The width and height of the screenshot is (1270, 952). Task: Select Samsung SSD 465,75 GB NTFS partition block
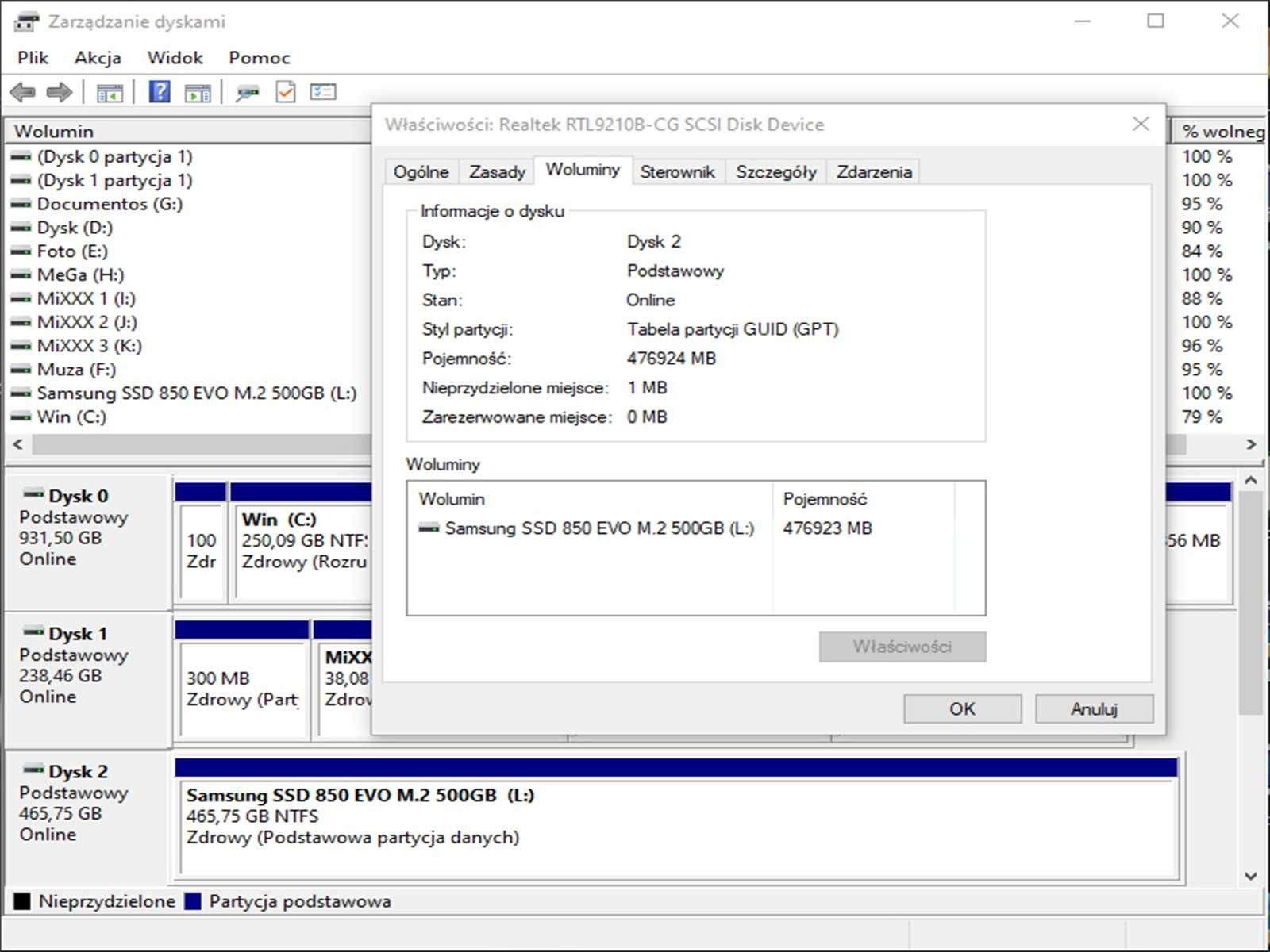(675, 817)
